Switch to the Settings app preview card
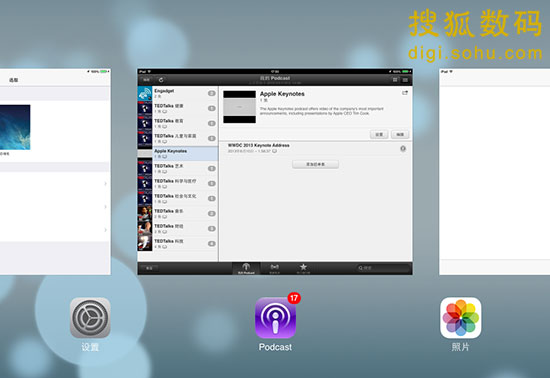The width and height of the screenshot is (550, 378). 55,172
